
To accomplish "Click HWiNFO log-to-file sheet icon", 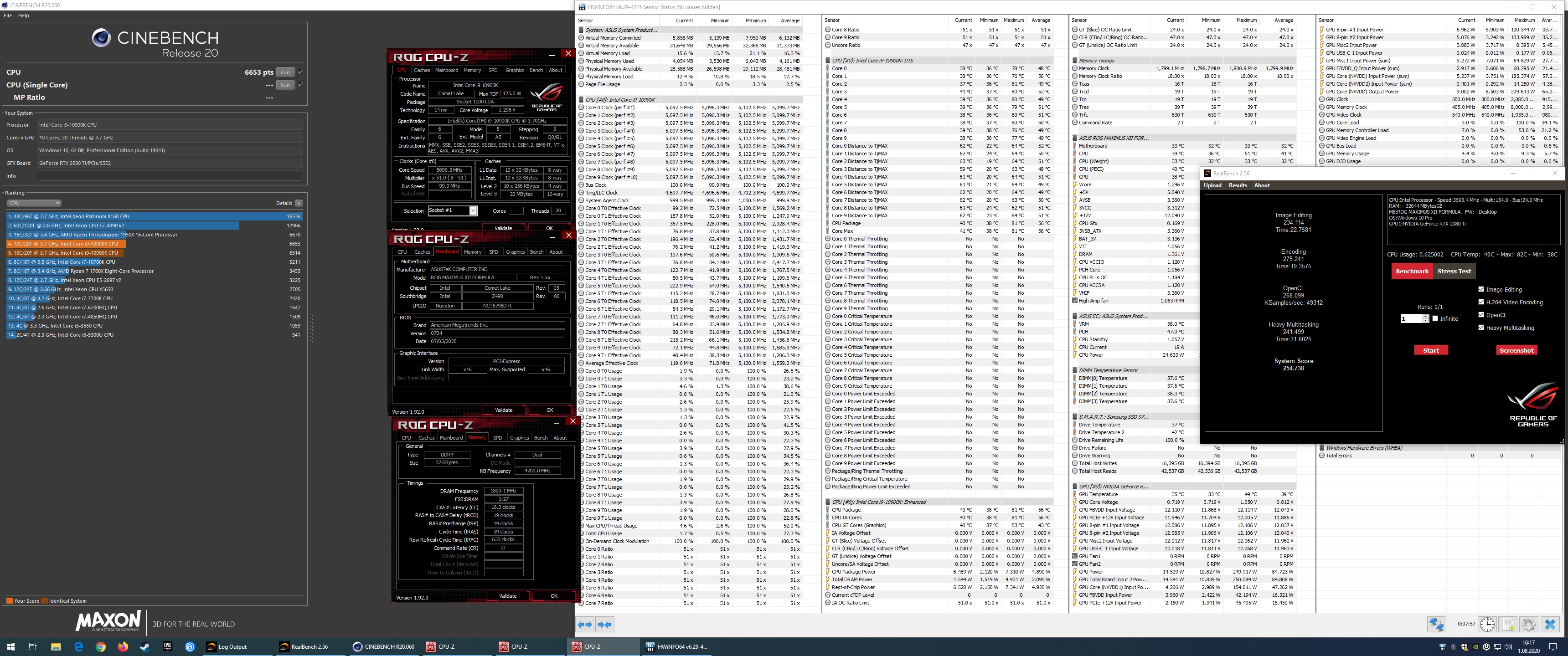I will tap(1508, 625).
